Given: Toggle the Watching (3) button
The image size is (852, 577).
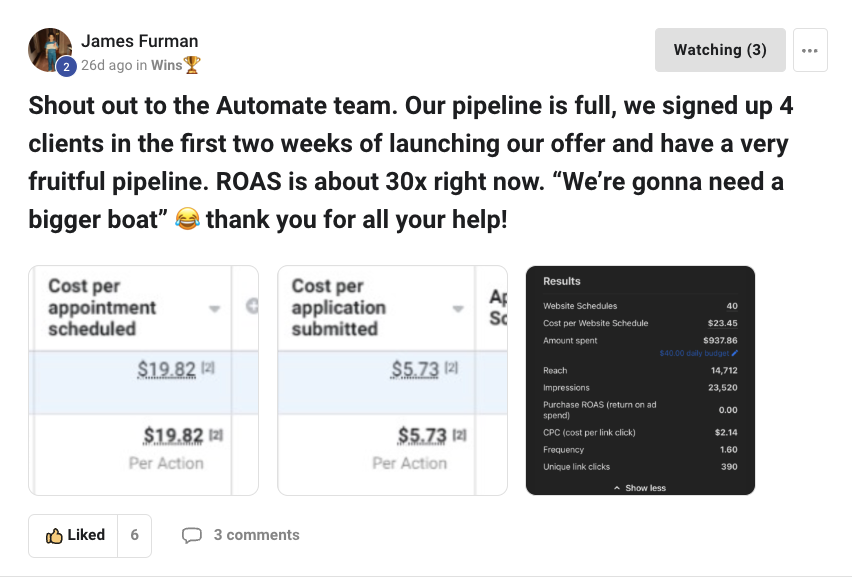Looking at the screenshot, I should point(720,50).
